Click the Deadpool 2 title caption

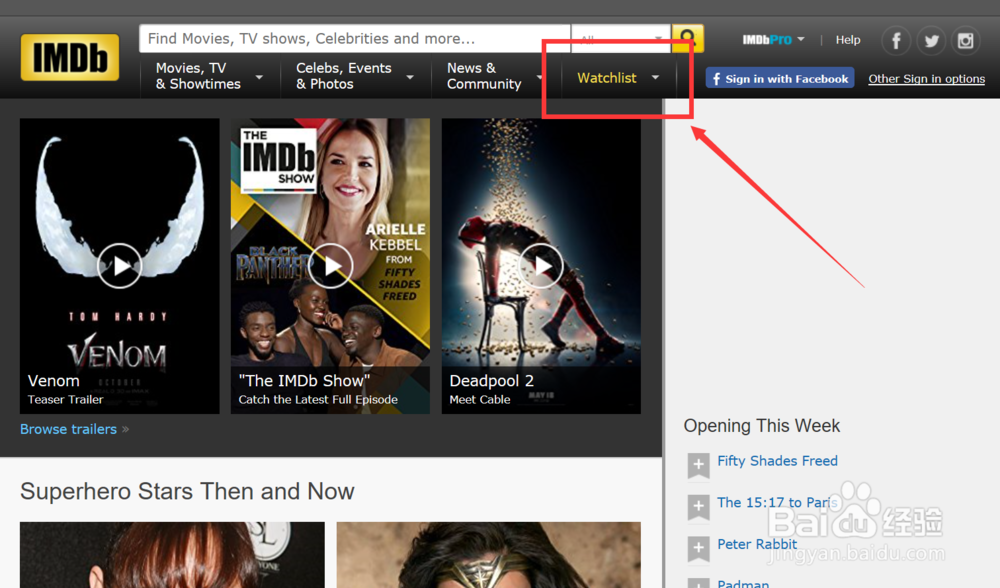pyautogui.click(x=491, y=381)
